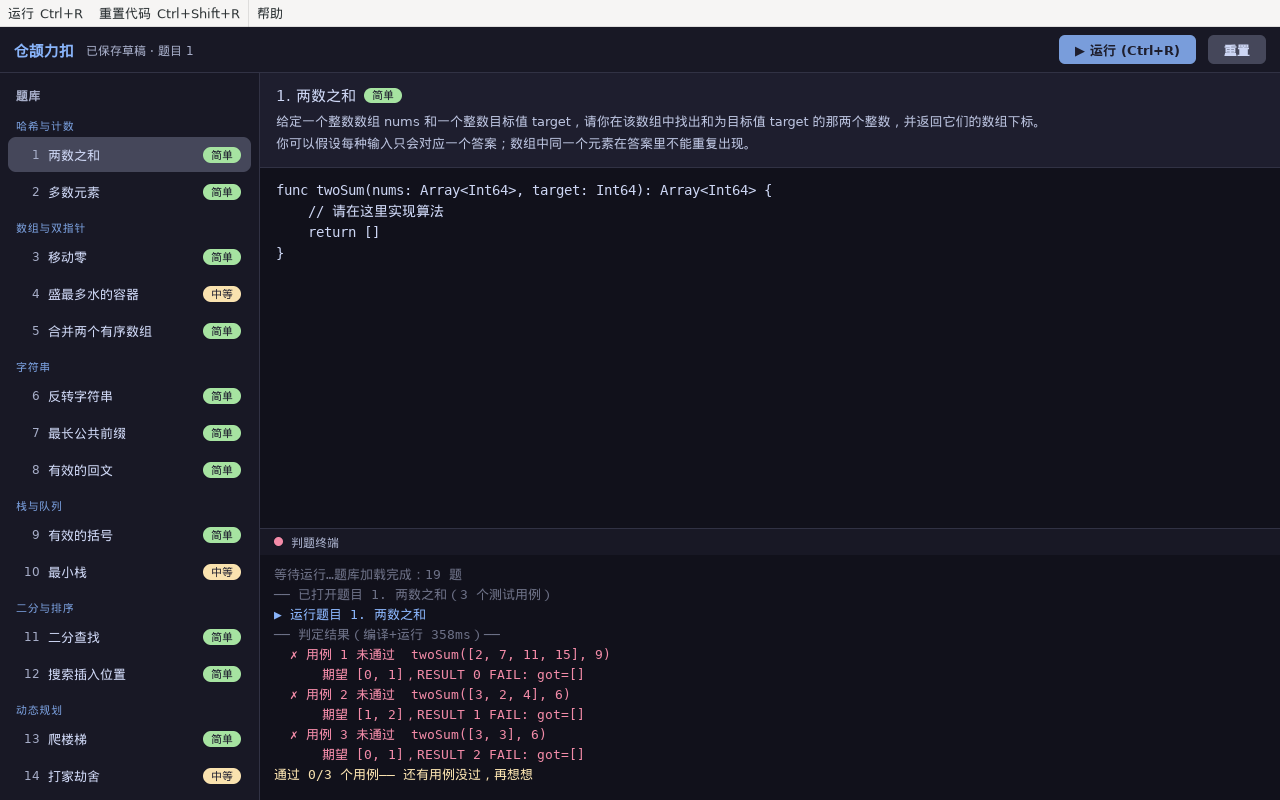Open problem 14 打家劫舍

click(129, 776)
